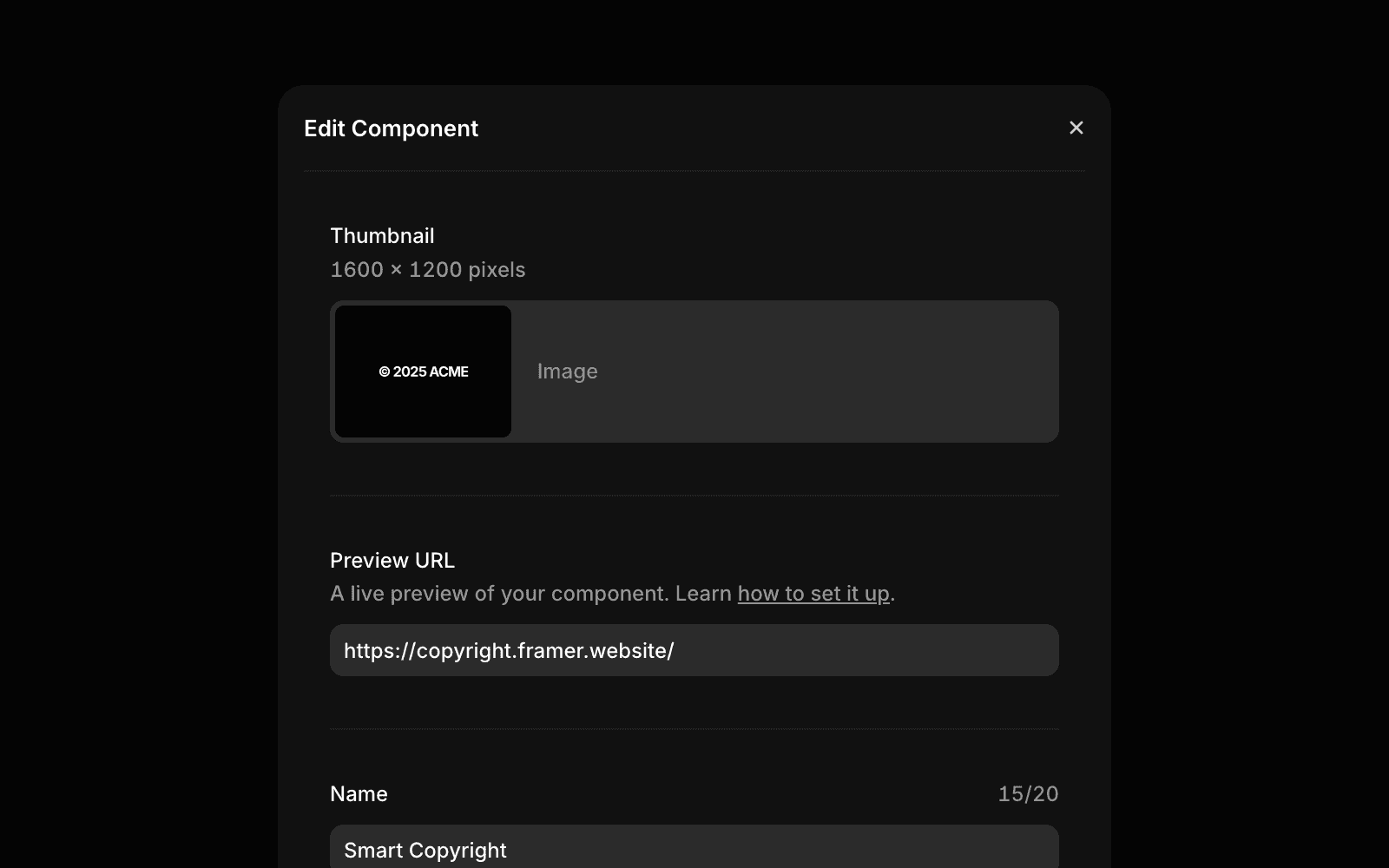Screen dimensions: 1389x868
Task: Select the URL https://copyright.framer.website/
Action: (509, 649)
